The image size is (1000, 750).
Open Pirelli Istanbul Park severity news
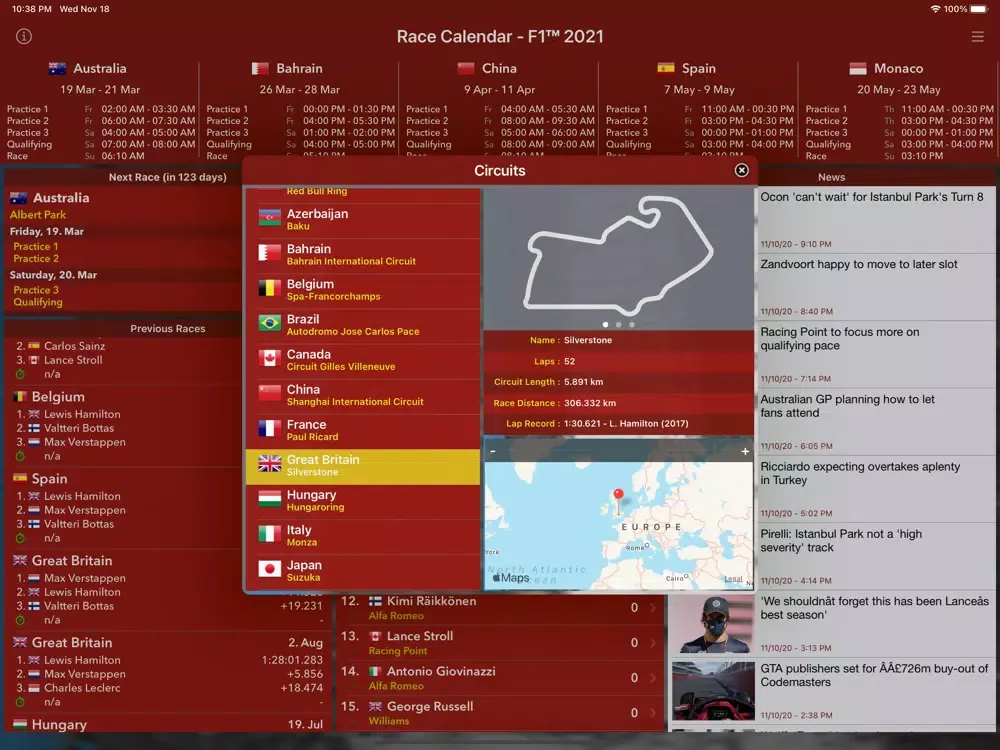click(876, 555)
